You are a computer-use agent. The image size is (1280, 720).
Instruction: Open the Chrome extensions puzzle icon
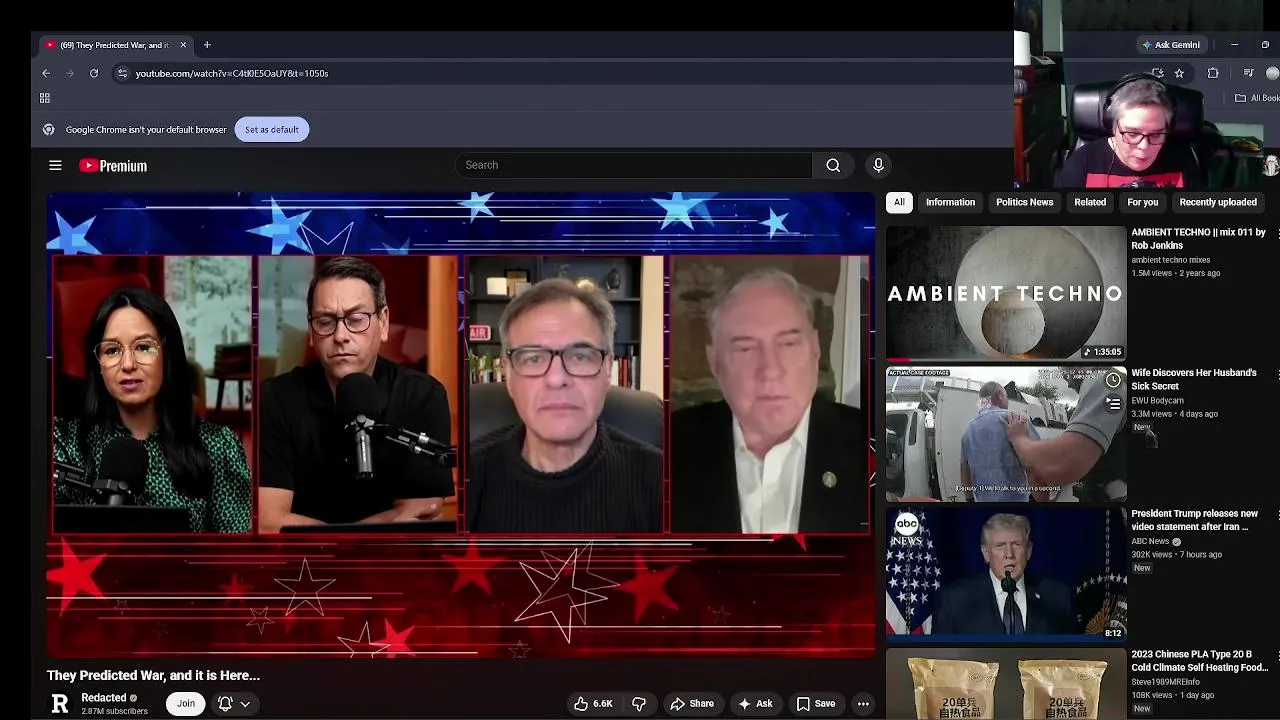click(1213, 73)
